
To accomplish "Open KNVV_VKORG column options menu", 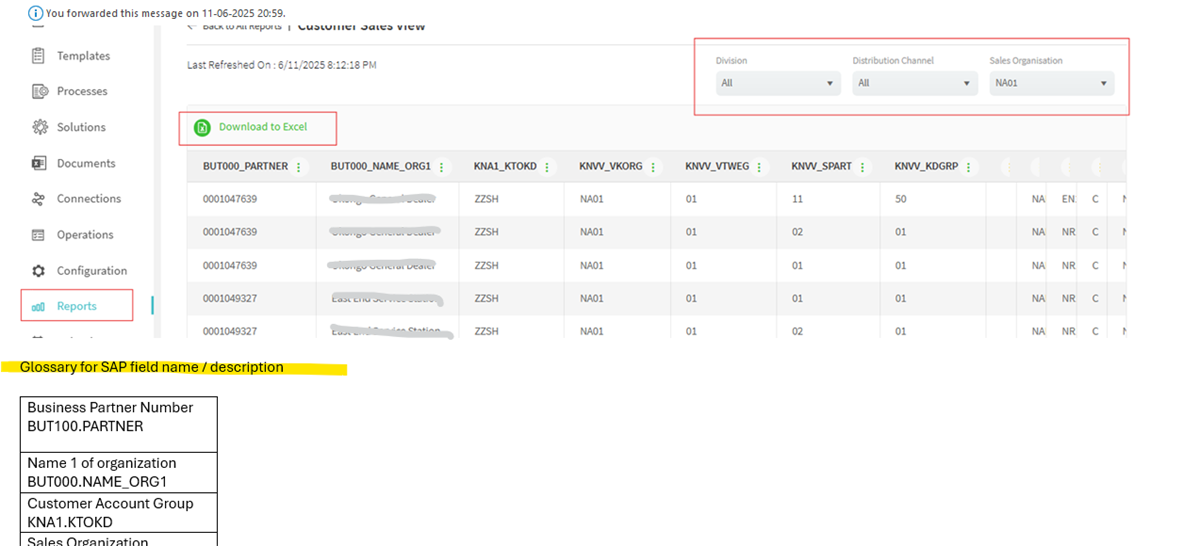I will pyautogui.click(x=653, y=167).
